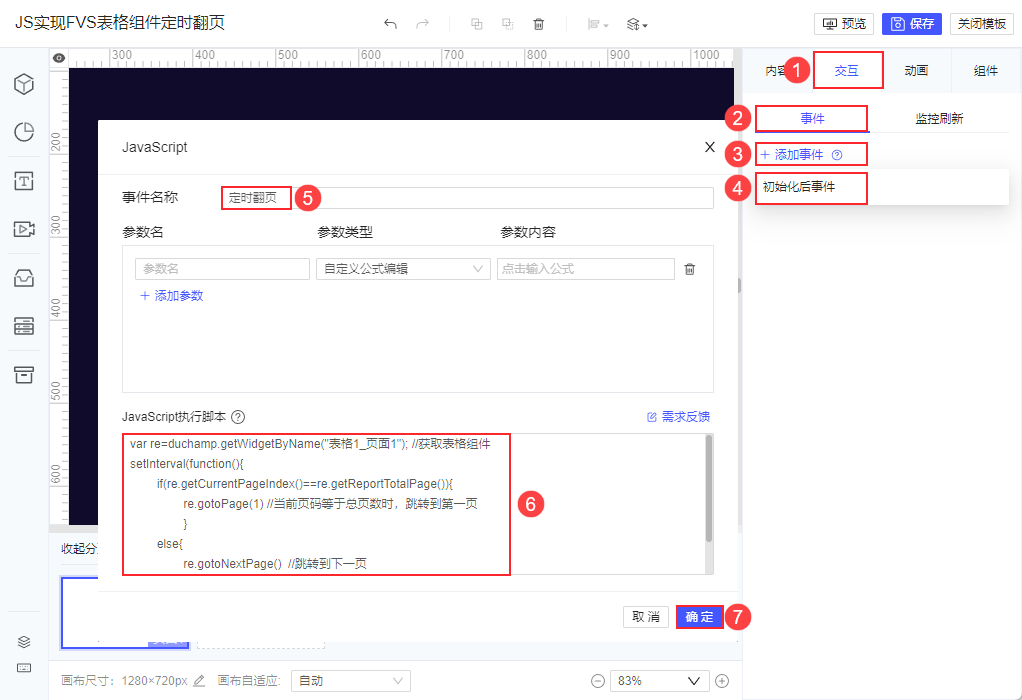1022x700 pixels.
Task: Open the layer stack dropdown
Action: click(x=637, y=25)
